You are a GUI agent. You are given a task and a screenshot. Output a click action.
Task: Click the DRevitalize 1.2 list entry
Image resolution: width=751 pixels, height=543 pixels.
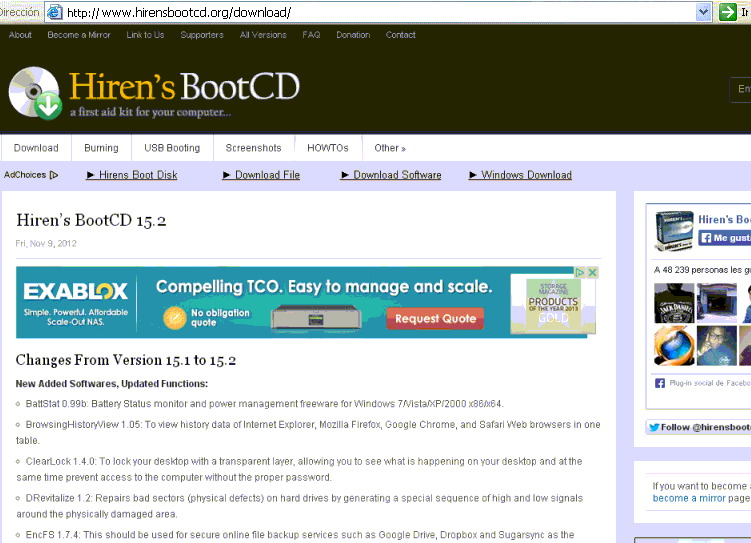[299, 506]
